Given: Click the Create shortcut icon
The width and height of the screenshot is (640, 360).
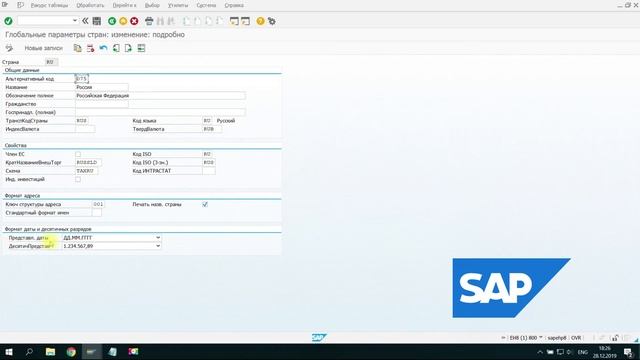Looking at the screenshot, I should tap(245, 21).
